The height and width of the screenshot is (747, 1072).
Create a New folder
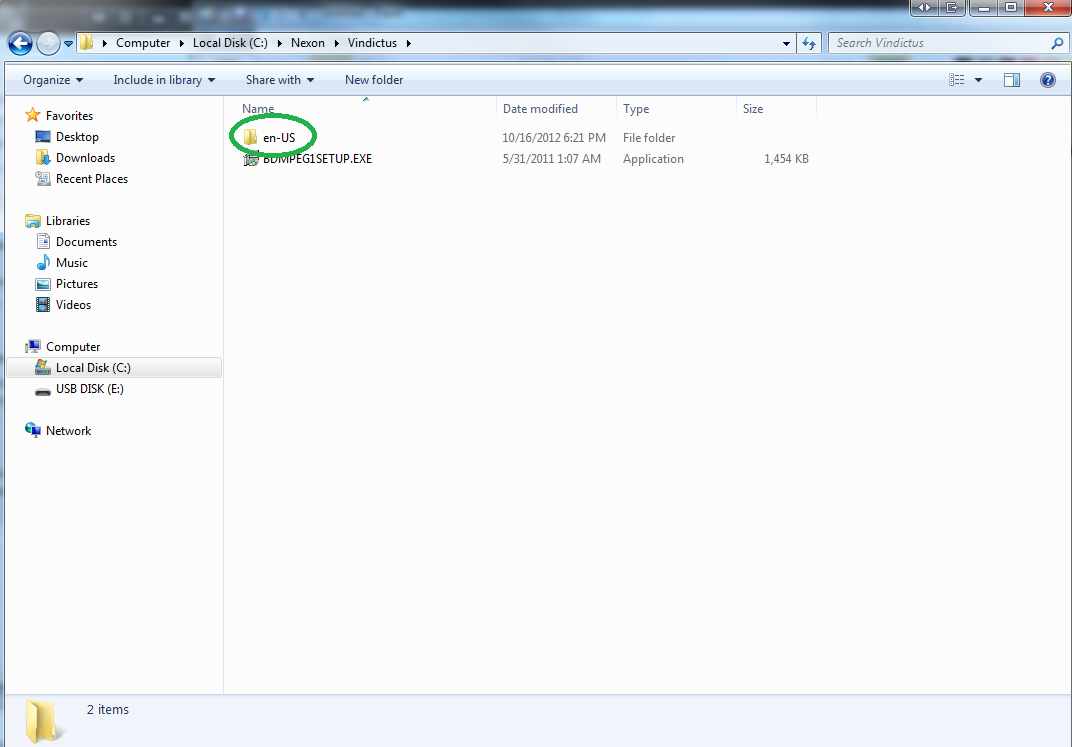coord(374,80)
